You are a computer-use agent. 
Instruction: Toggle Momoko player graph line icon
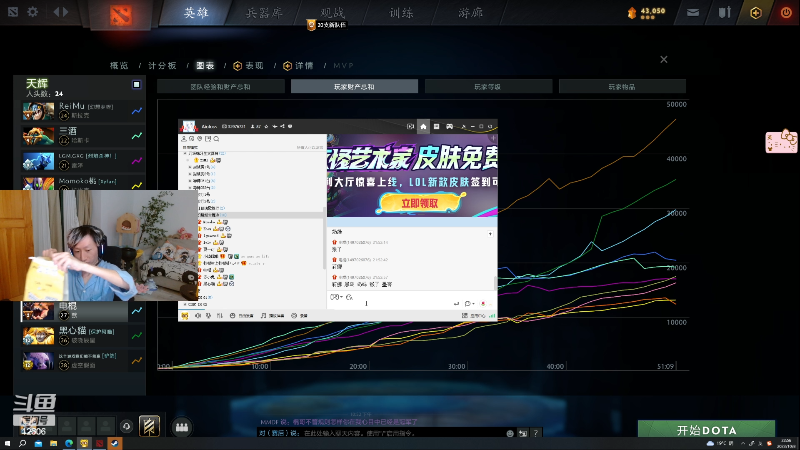click(x=137, y=185)
